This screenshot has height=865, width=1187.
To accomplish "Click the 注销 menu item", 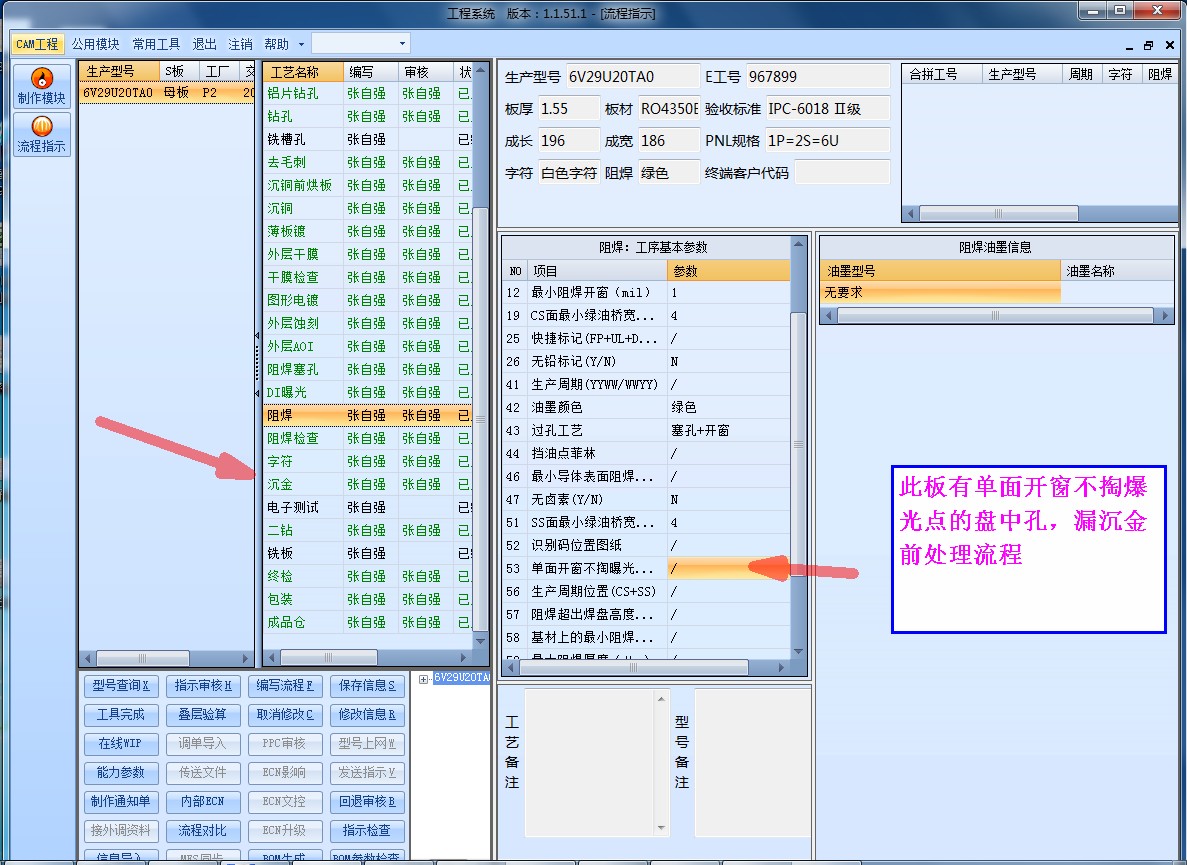I will [x=240, y=44].
